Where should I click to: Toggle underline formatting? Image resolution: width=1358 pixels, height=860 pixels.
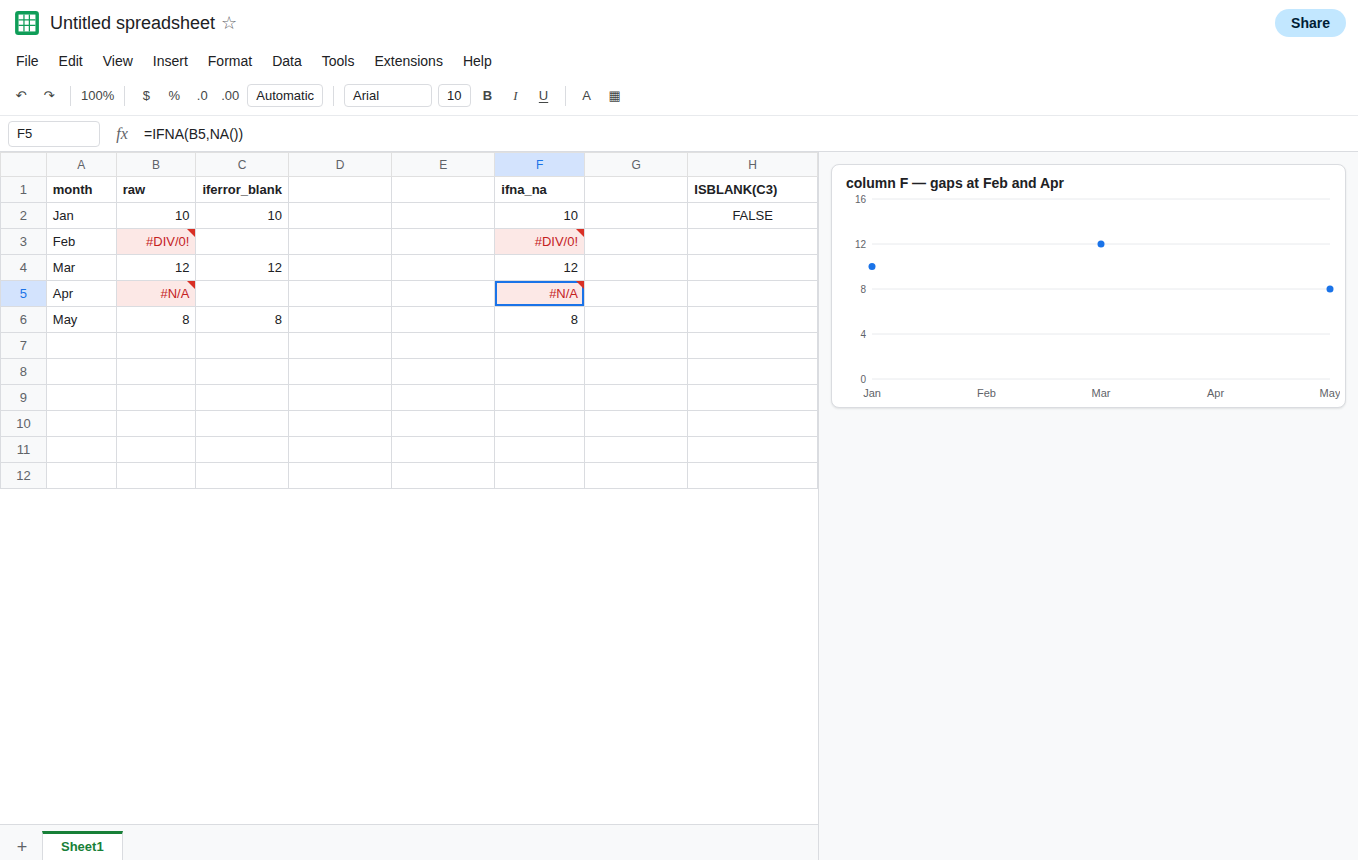tap(544, 96)
